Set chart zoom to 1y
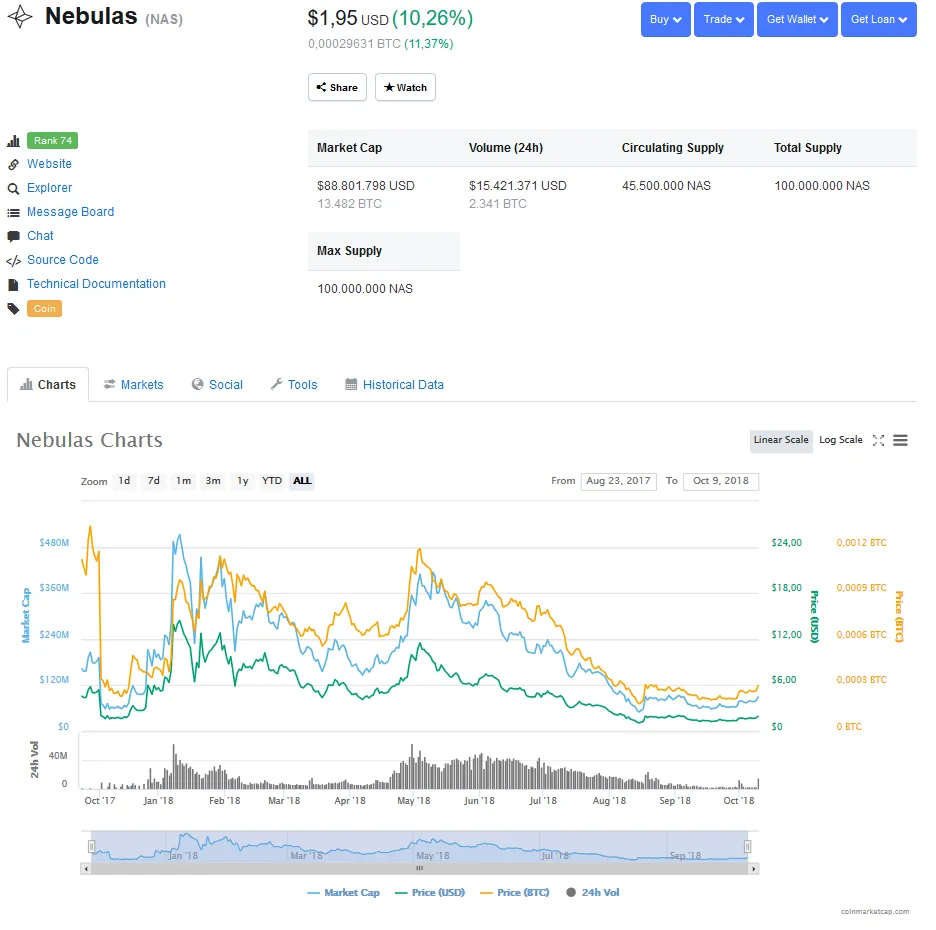This screenshot has height=930, width=936. click(242, 481)
